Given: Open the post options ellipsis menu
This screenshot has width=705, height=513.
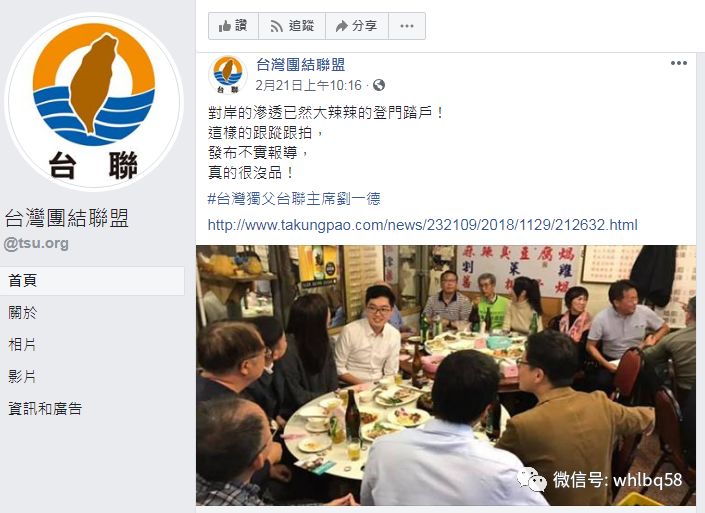Looking at the screenshot, I should [678, 63].
